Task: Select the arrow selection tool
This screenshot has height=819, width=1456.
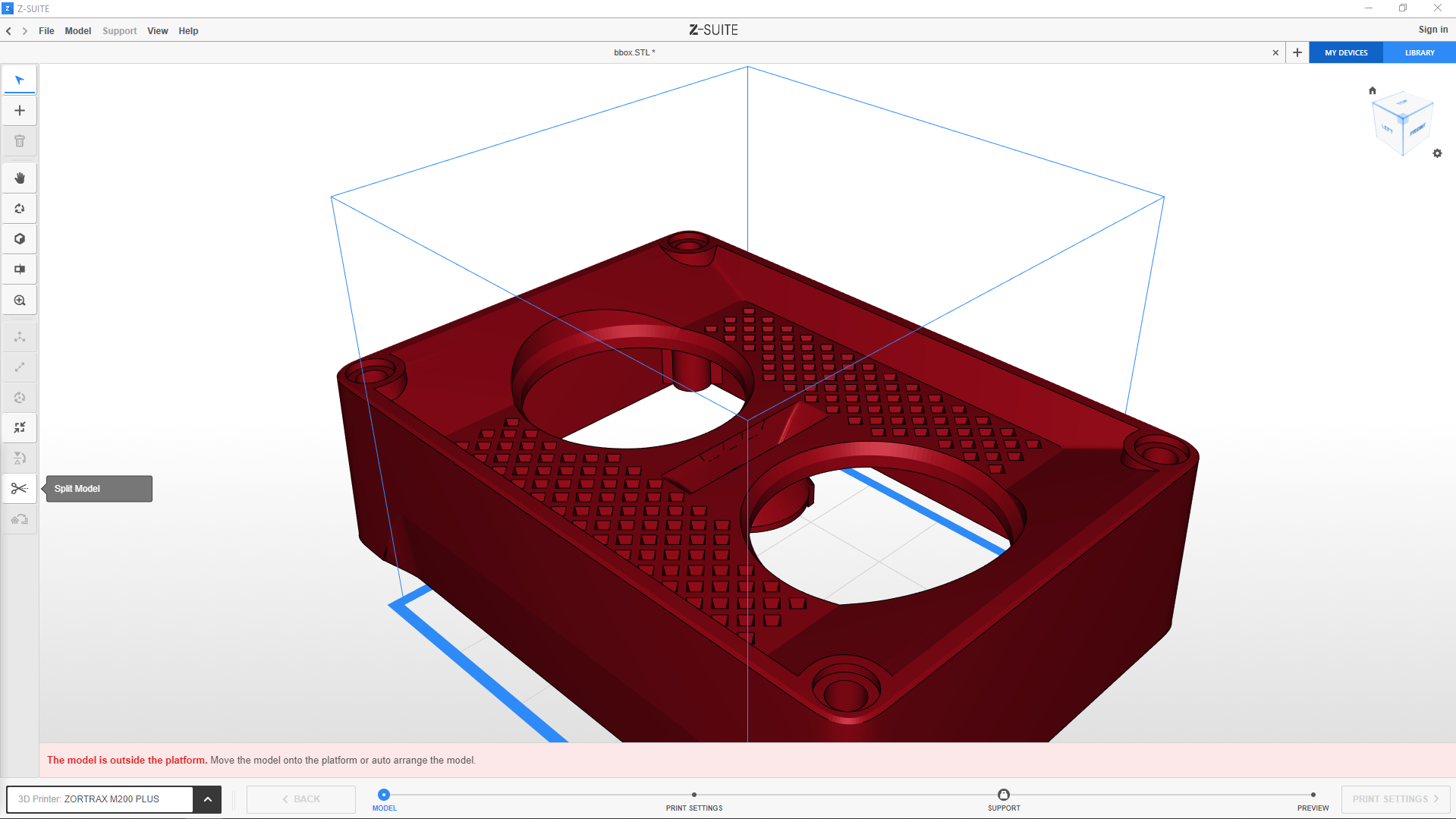Action: pyautogui.click(x=20, y=80)
